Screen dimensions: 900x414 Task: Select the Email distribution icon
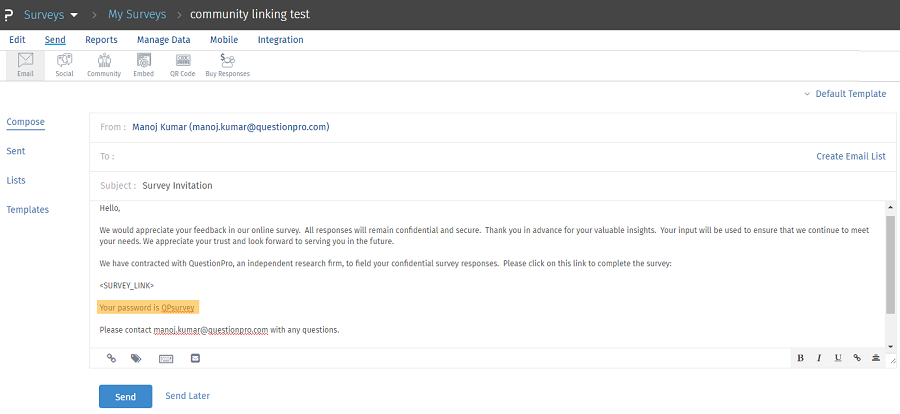[25, 65]
